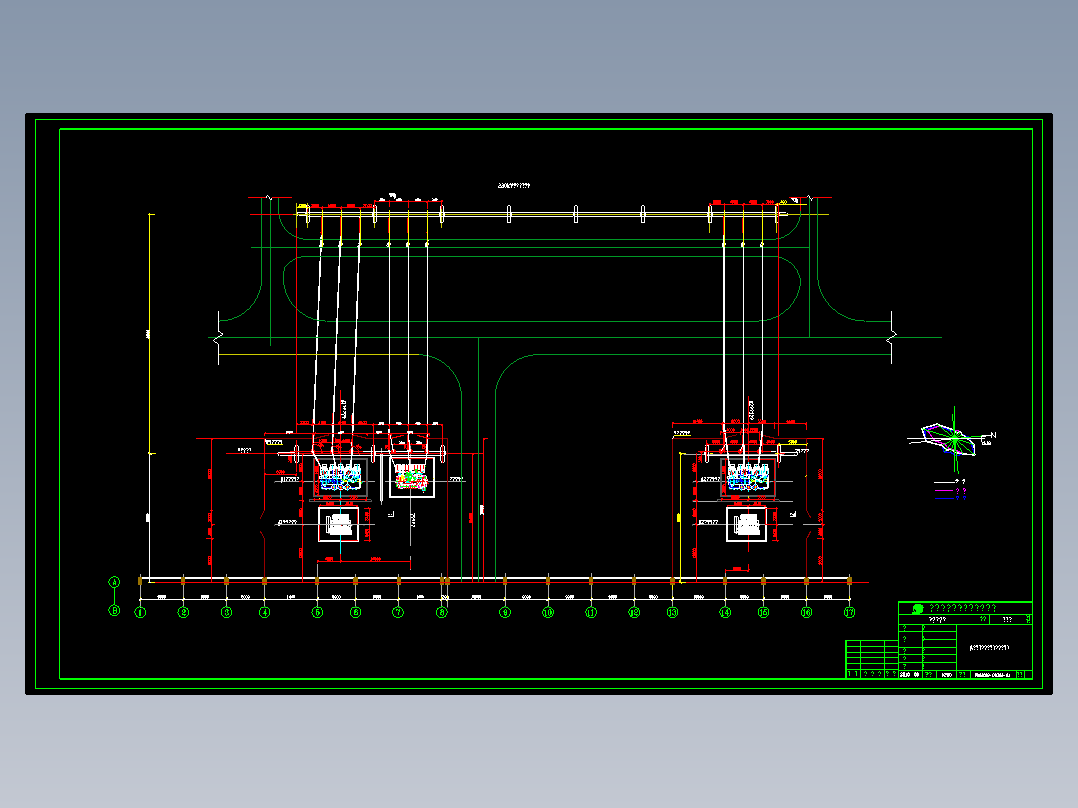Select grid axis bubble number 17
Viewport: 1078px width, 808px height.
point(850,612)
